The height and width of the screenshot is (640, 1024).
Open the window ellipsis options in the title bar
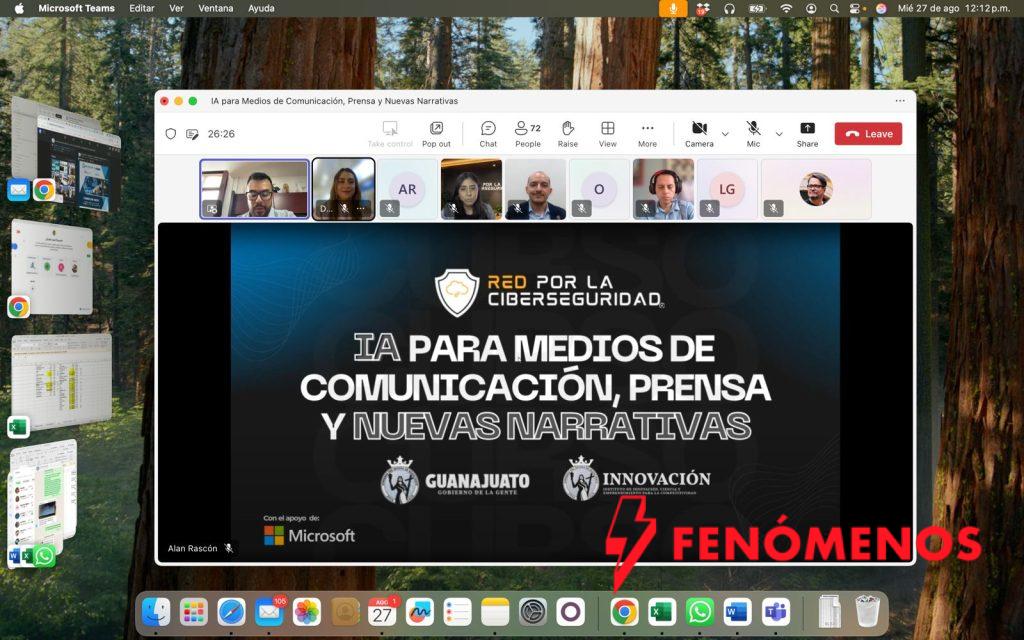coord(900,101)
